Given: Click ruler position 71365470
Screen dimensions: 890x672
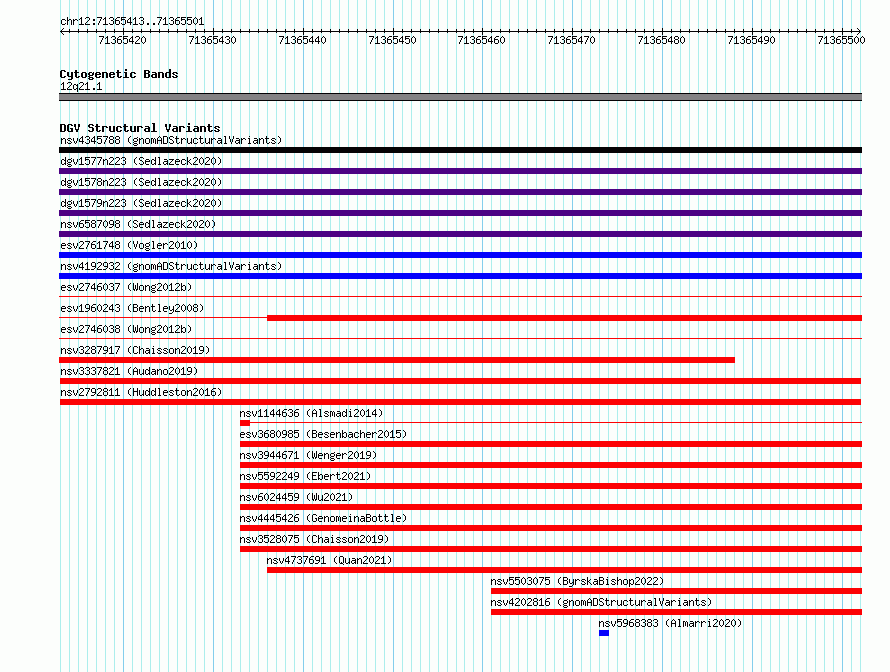Looking at the screenshot, I should 572,40.
